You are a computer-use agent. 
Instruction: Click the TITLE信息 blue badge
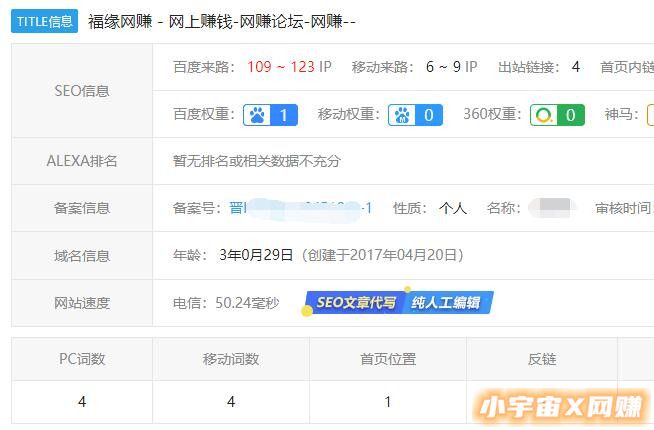44,21
